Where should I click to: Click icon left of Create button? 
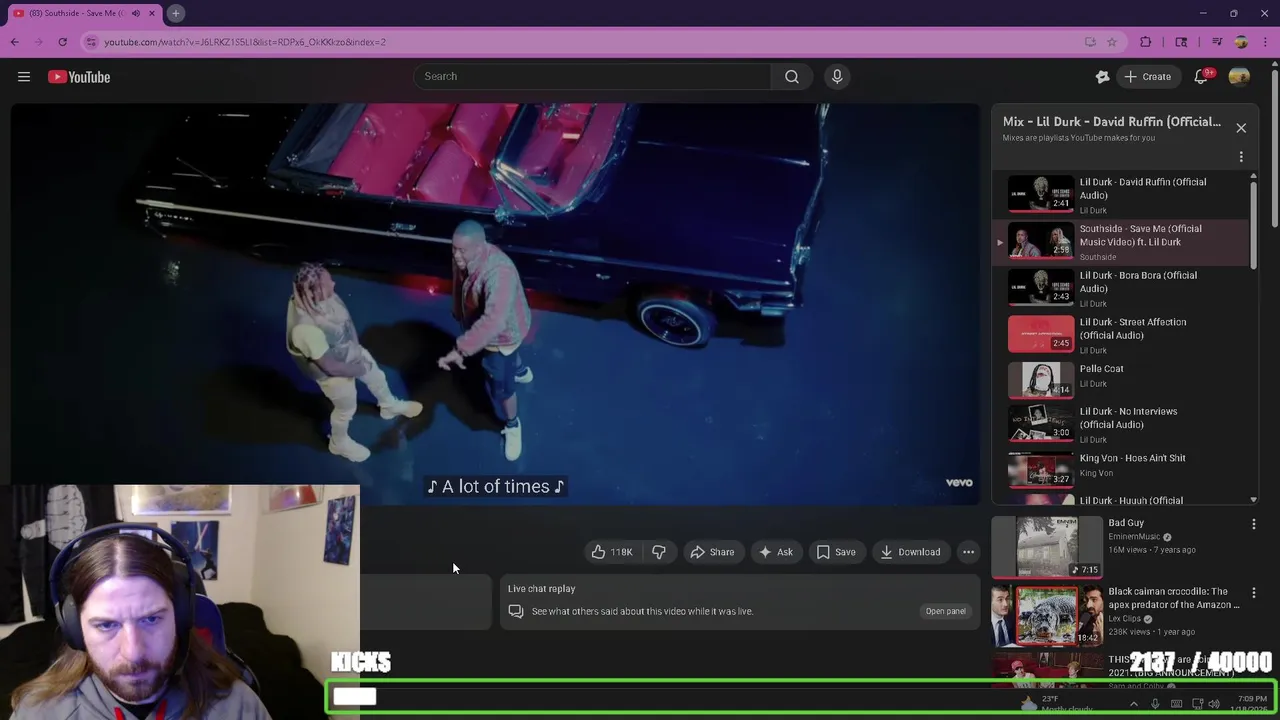coord(1102,77)
